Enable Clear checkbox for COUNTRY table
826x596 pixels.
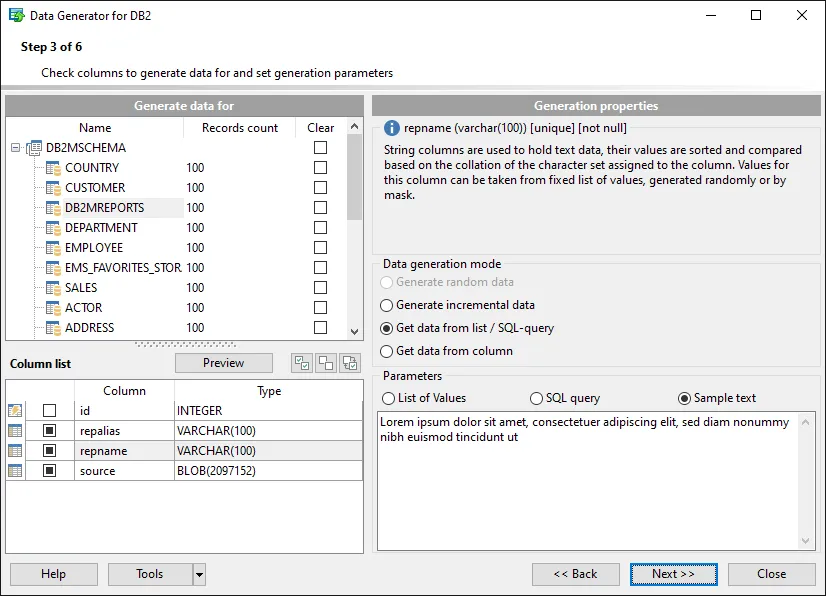(320, 168)
